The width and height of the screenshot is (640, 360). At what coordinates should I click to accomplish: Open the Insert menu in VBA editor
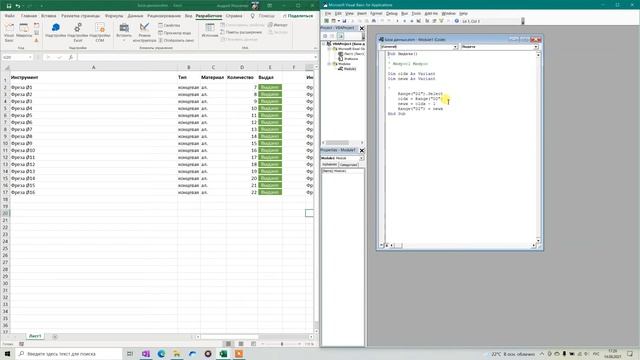[x=362, y=13]
